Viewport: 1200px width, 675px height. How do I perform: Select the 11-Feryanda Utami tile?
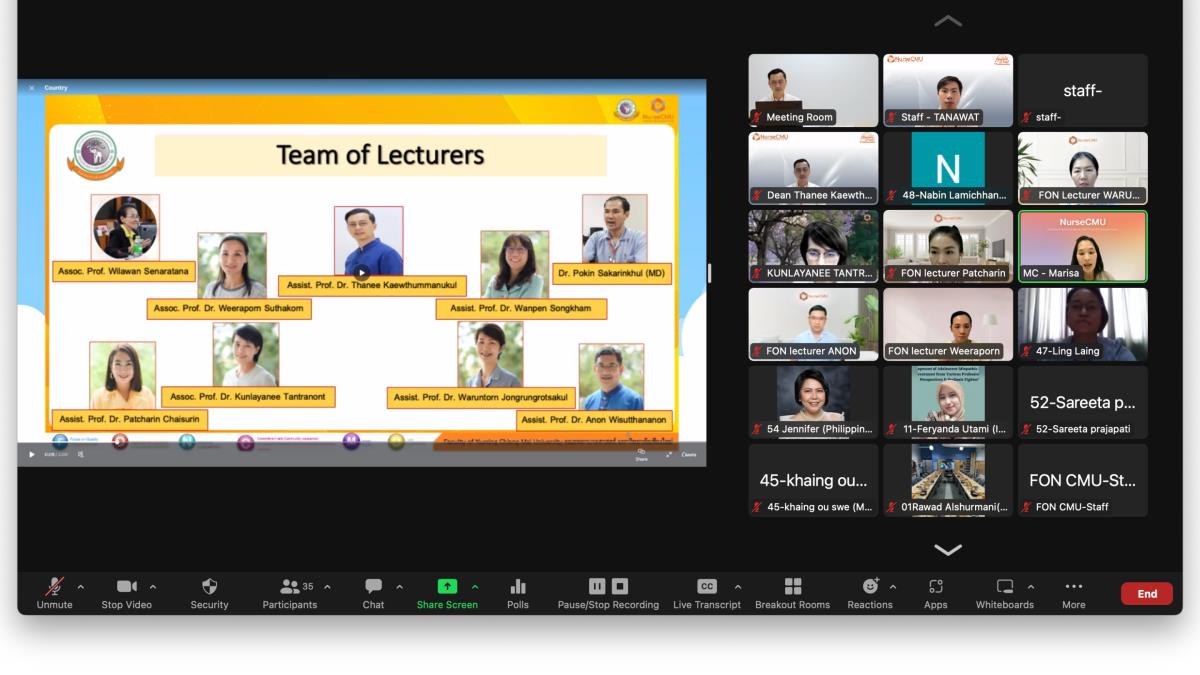(948, 402)
